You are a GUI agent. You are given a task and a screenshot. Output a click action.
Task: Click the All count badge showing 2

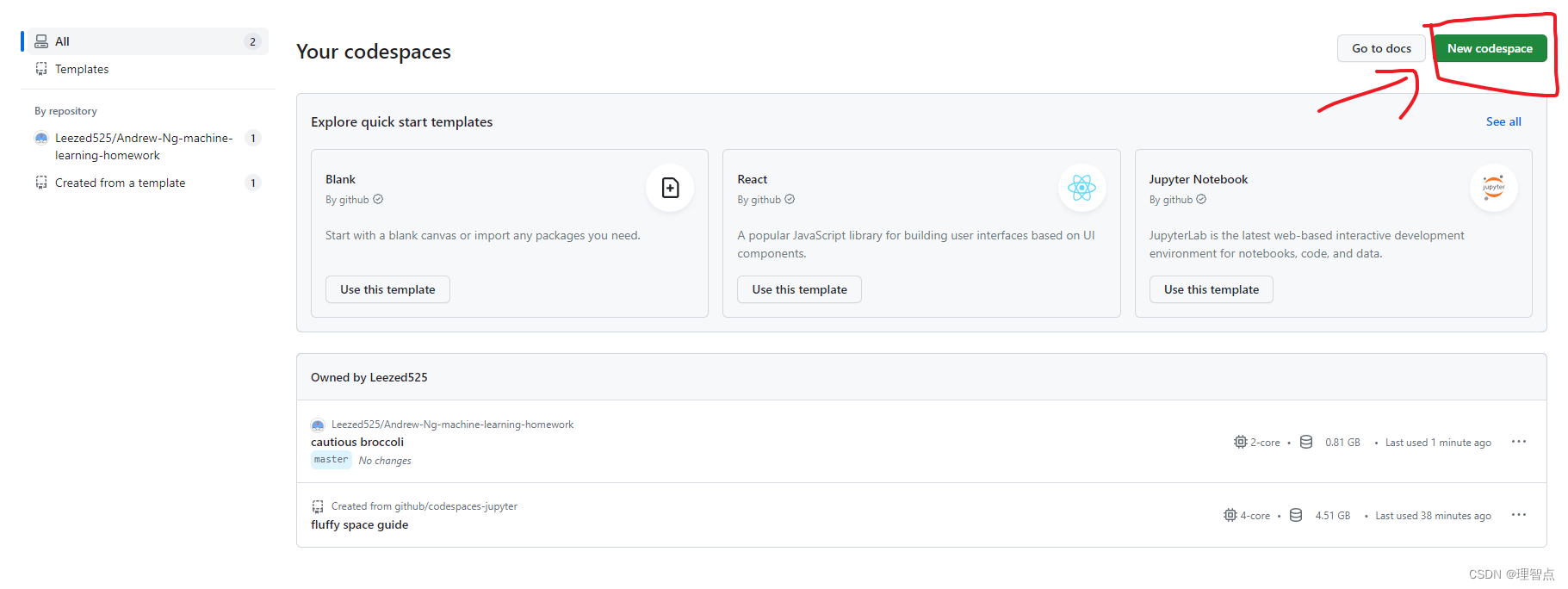pyautogui.click(x=252, y=41)
